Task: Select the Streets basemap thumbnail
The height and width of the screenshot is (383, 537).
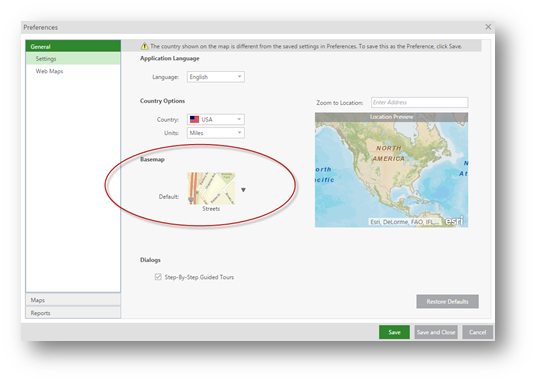Action: pyautogui.click(x=211, y=188)
